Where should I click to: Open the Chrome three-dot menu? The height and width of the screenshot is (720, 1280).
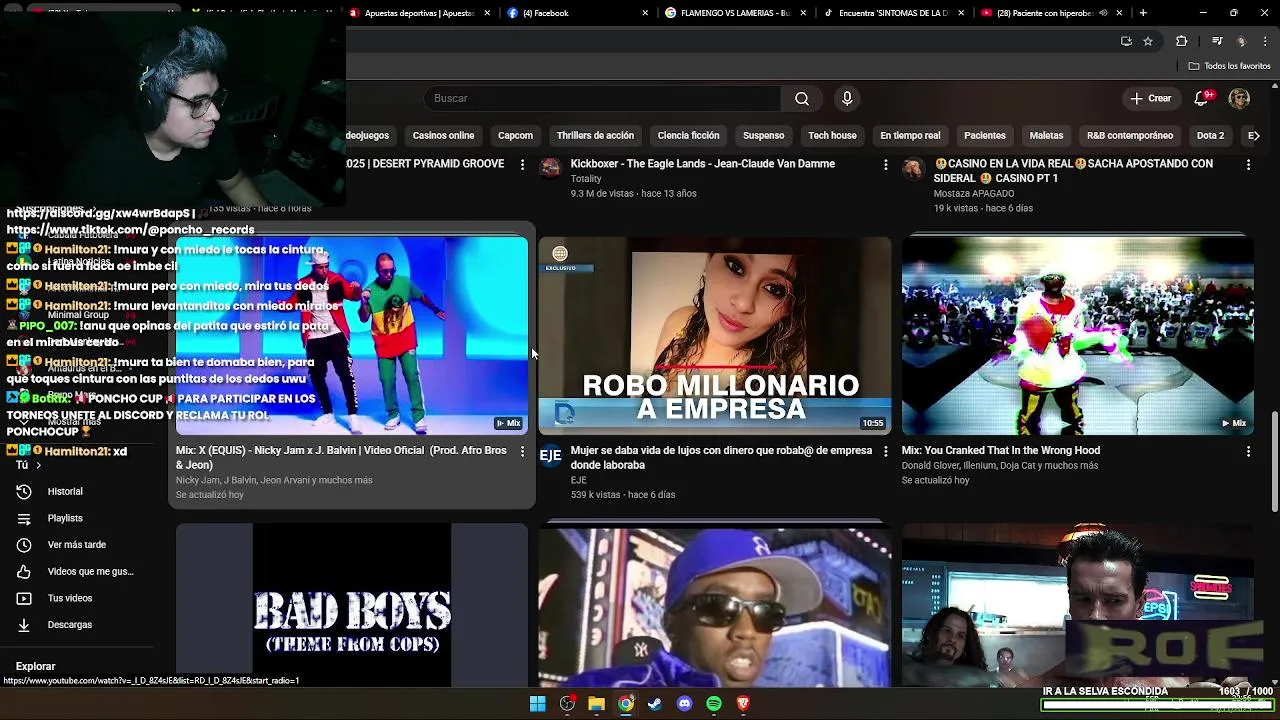(1267, 41)
